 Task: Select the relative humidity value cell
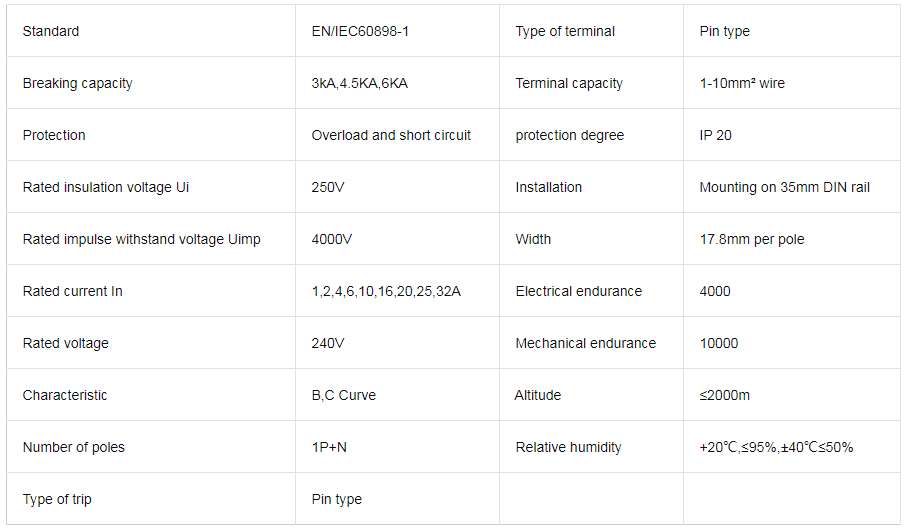[x=792, y=447]
